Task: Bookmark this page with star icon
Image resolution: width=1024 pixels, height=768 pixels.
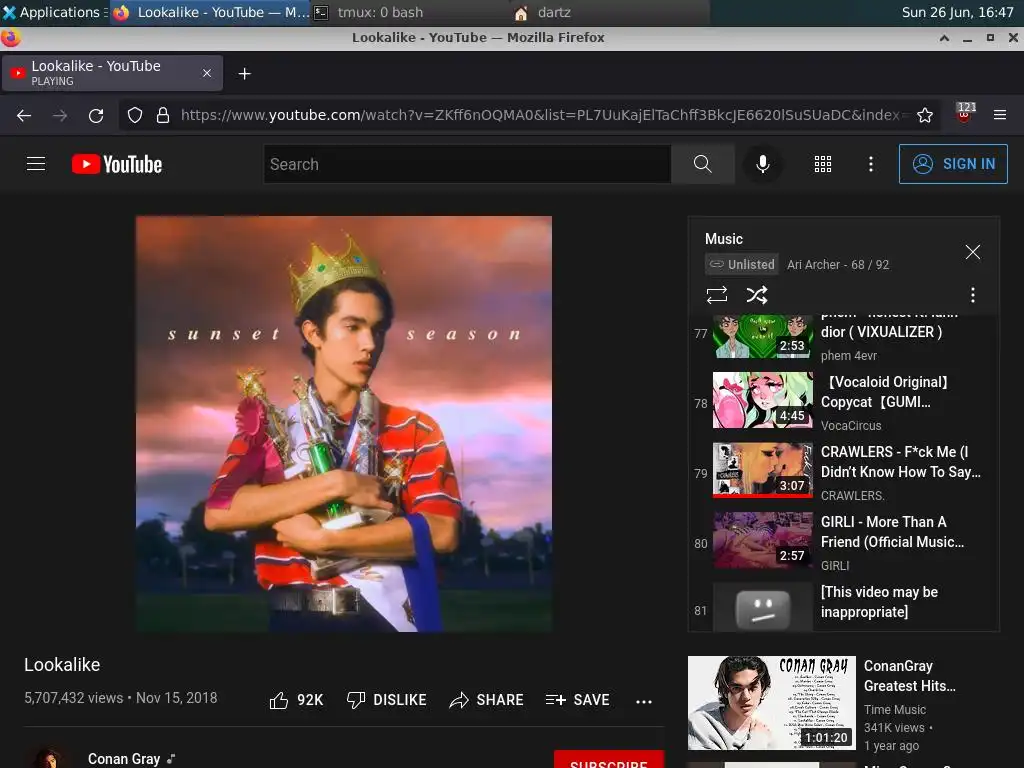Action: 925,116
